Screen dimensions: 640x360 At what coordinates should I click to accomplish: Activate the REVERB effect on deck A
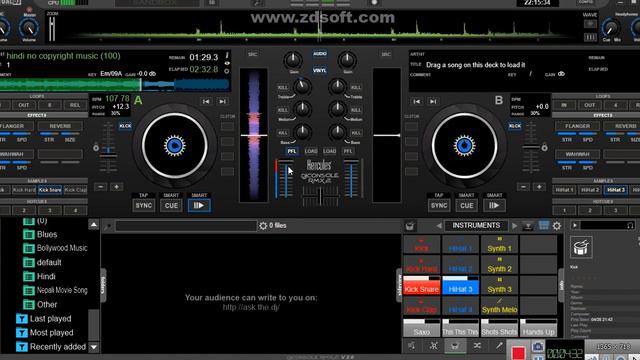tap(60, 126)
